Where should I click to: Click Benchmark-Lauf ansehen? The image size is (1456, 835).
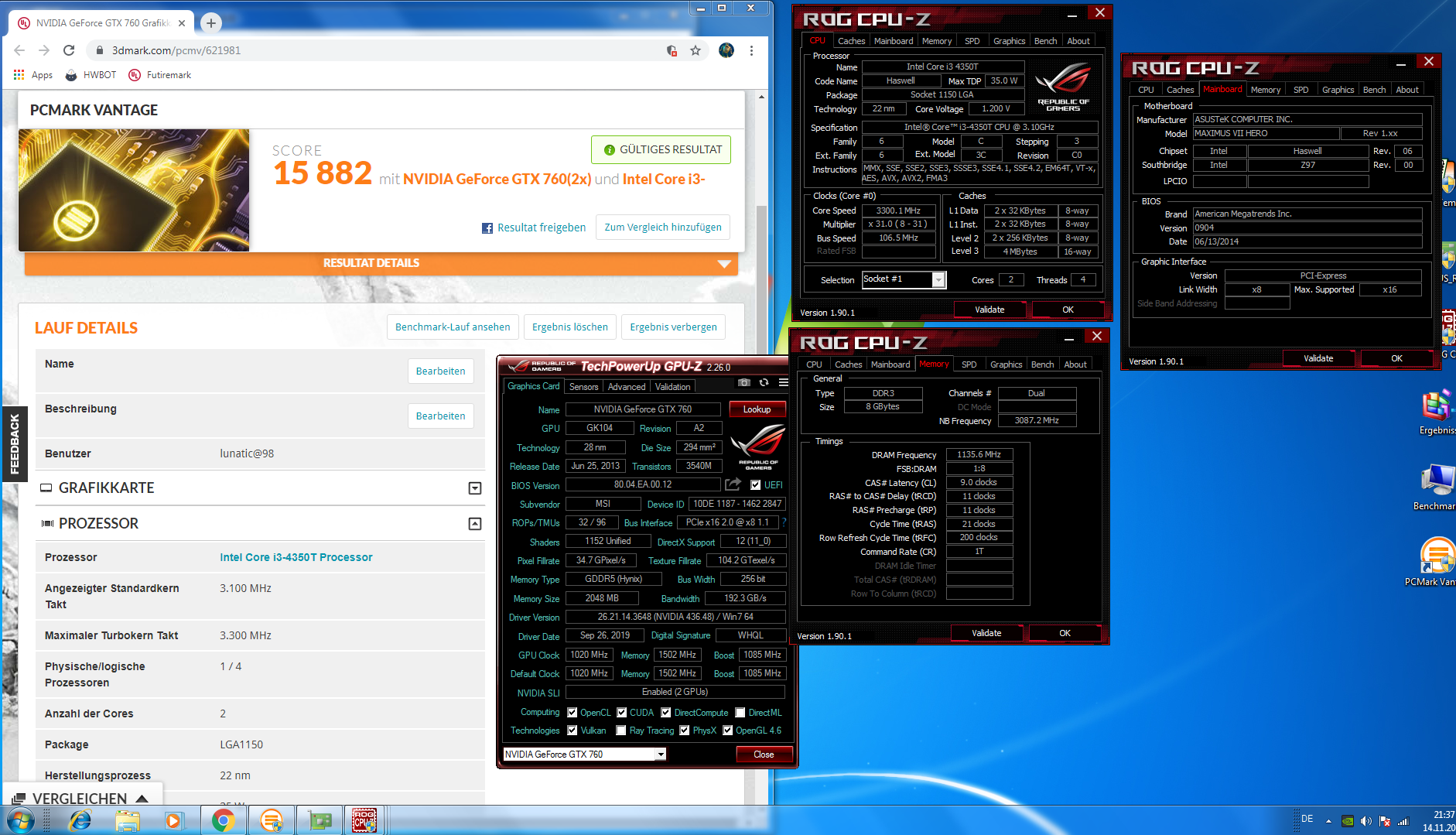[x=453, y=327]
